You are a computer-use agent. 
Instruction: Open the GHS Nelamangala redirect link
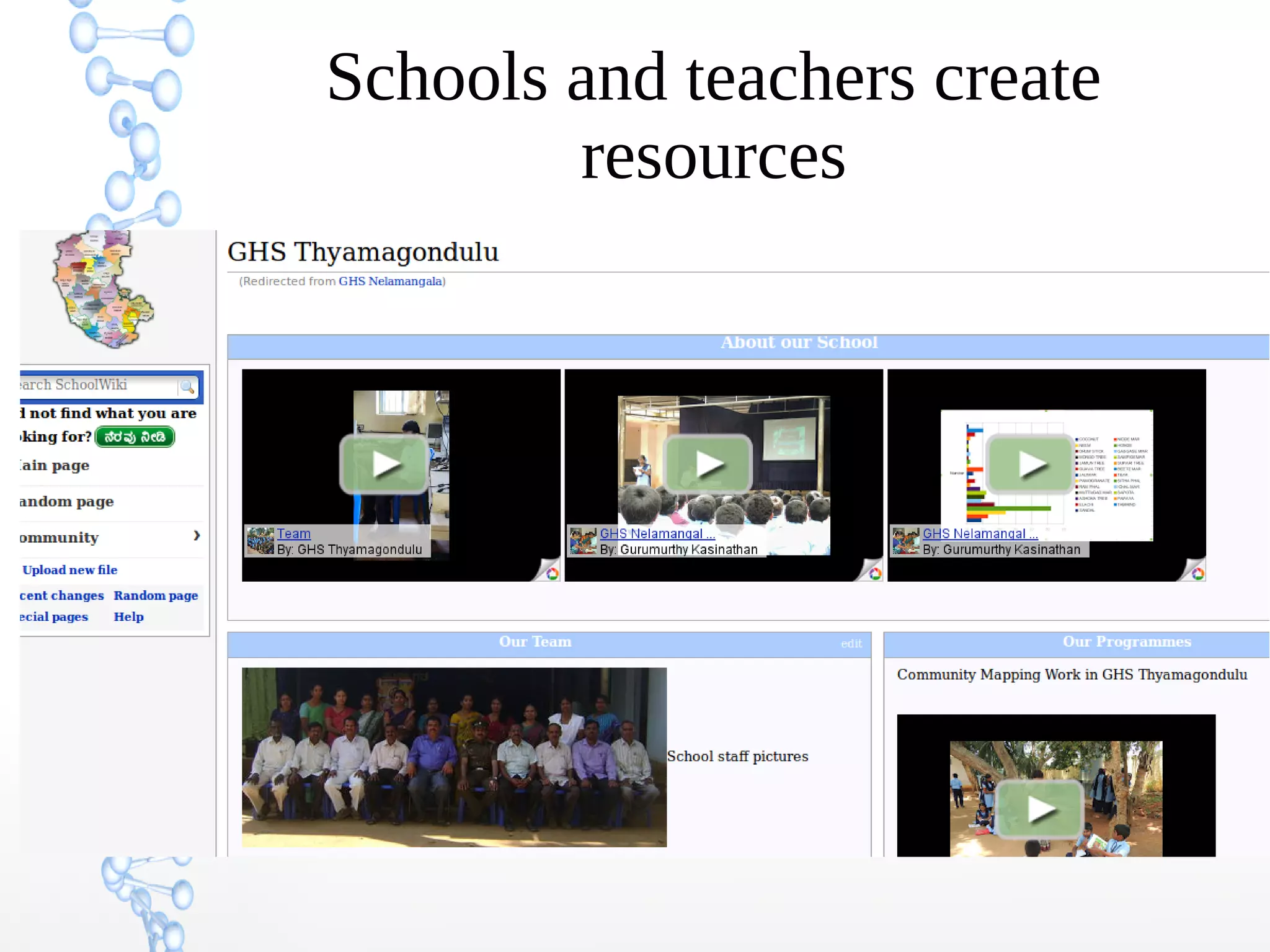click(390, 282)
